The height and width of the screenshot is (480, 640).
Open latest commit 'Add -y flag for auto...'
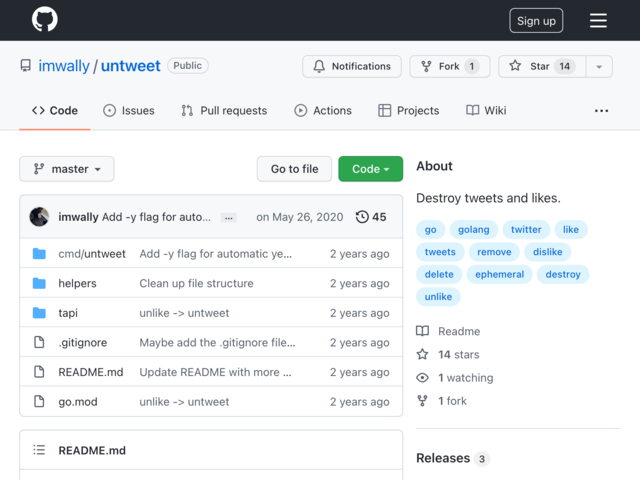click(156, 217)
